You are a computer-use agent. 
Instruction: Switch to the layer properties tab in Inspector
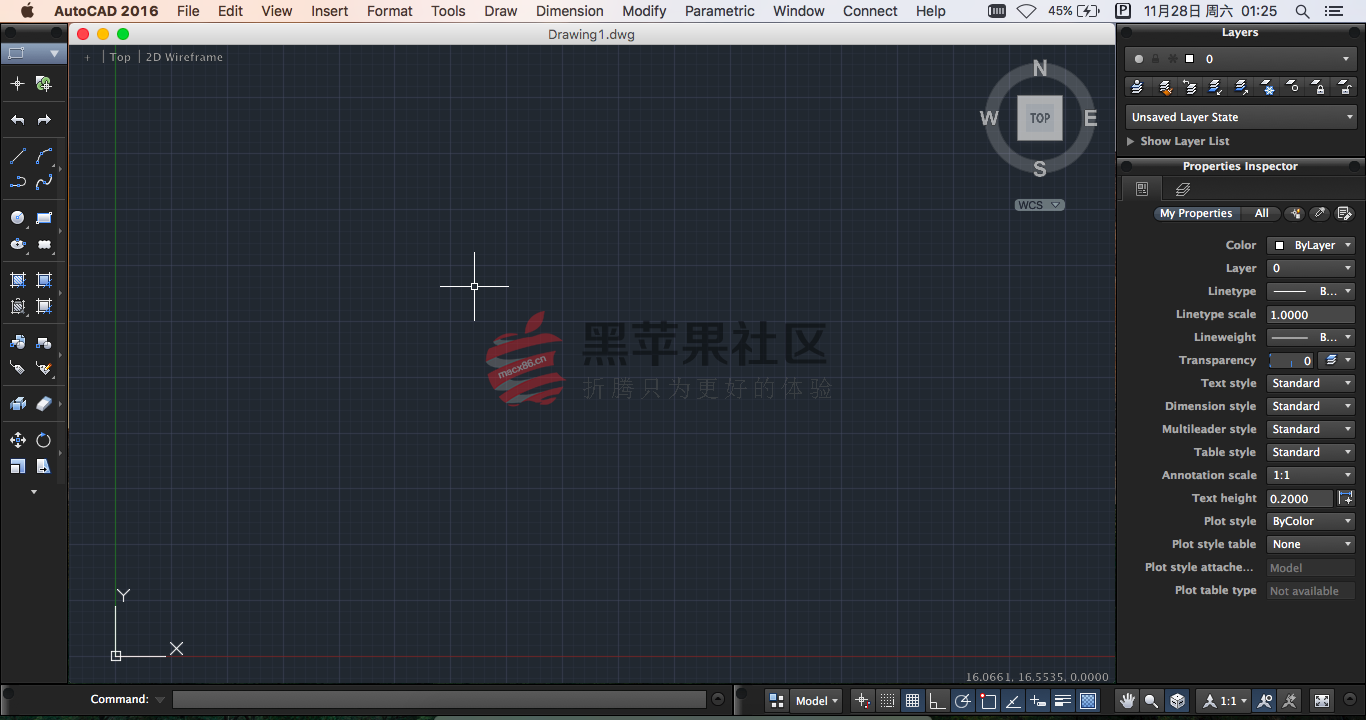click(1183, 189)
